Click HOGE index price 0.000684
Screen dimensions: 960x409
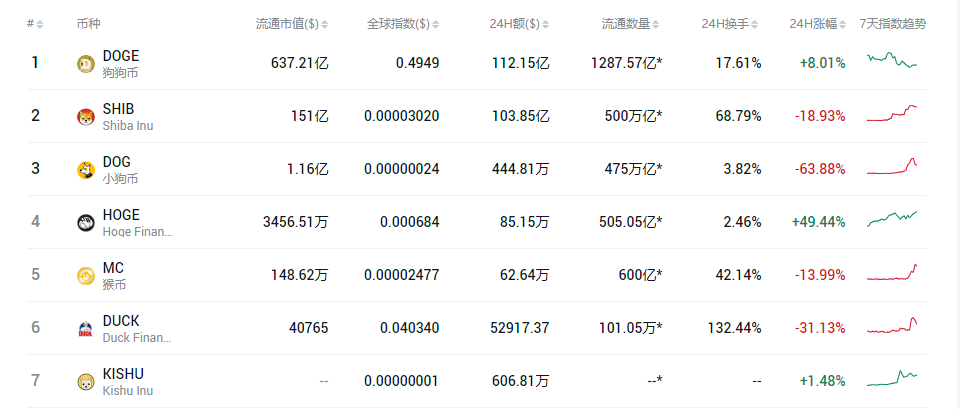(410, 222)
